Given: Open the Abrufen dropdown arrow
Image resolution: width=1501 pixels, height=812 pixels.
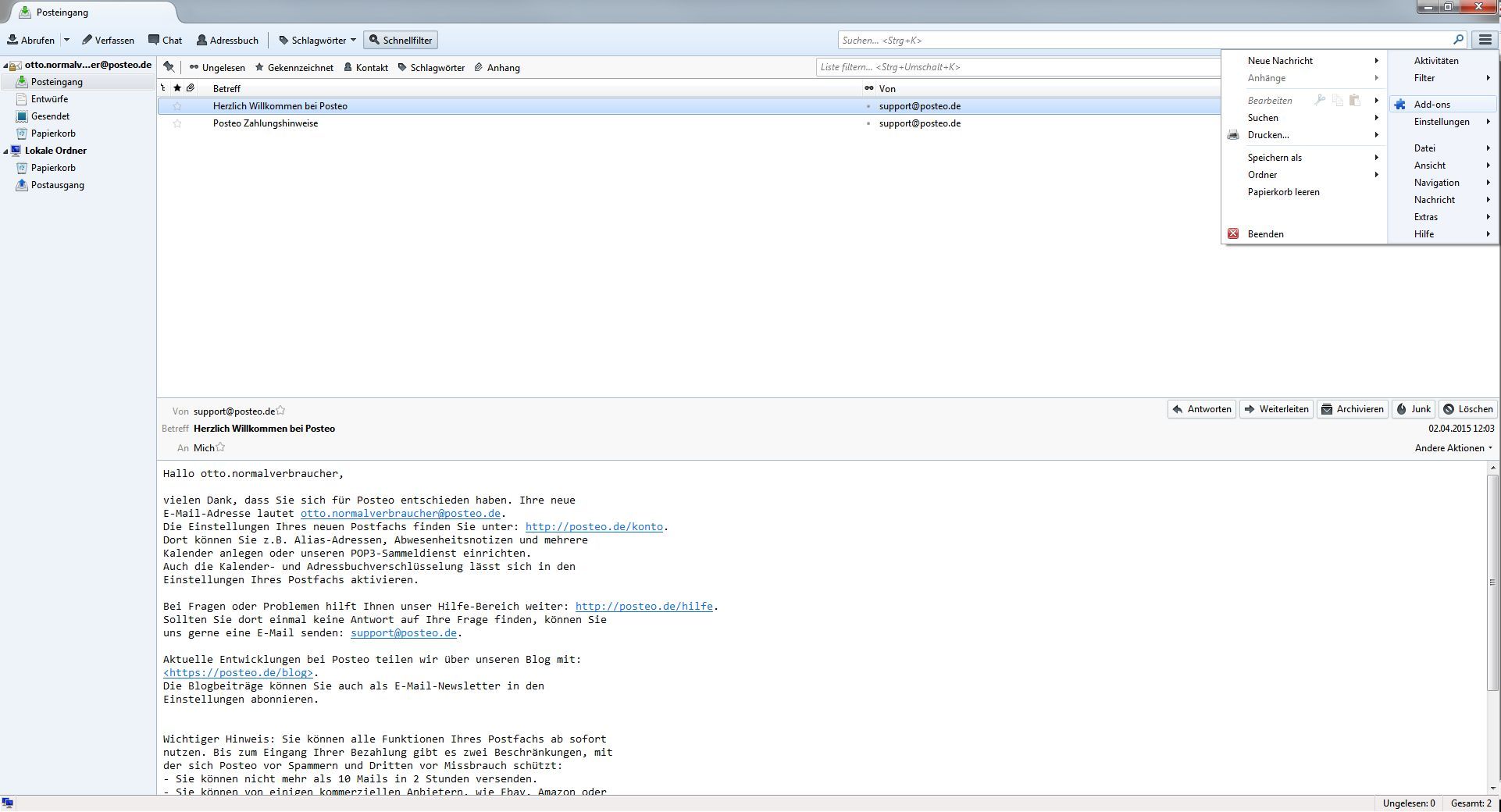Looking at the screenshot, I should coord(67,40).
